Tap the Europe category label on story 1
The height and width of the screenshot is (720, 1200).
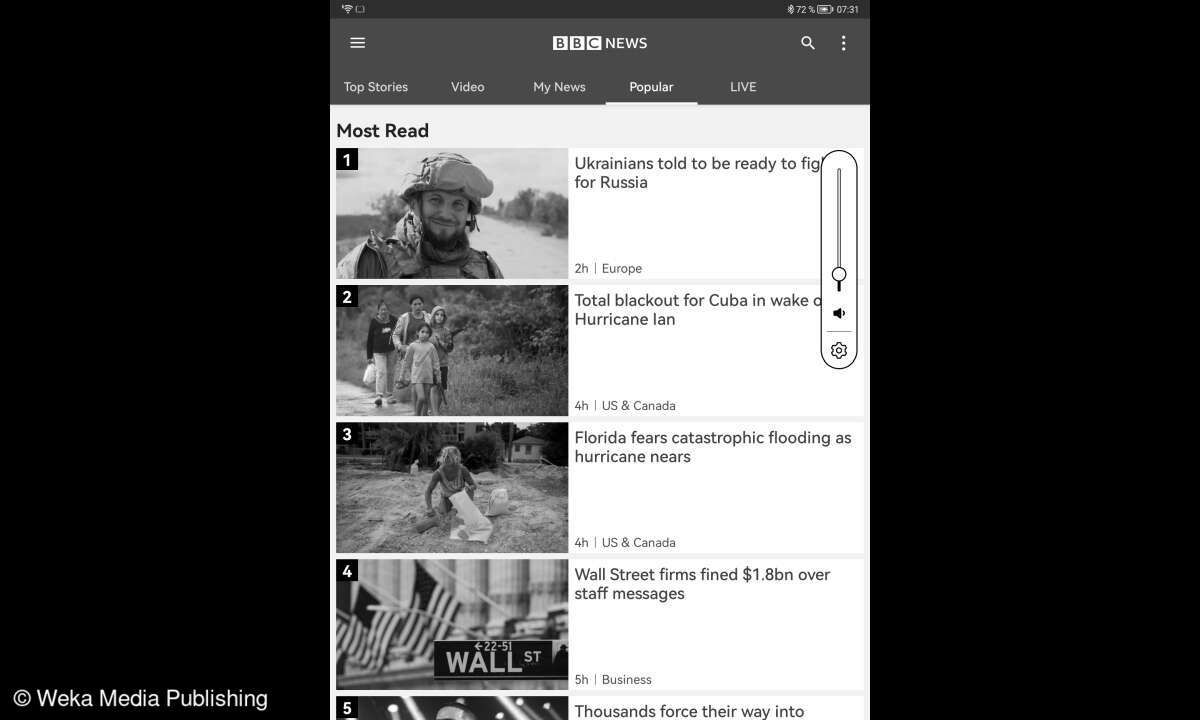click(x=622, y=268)
